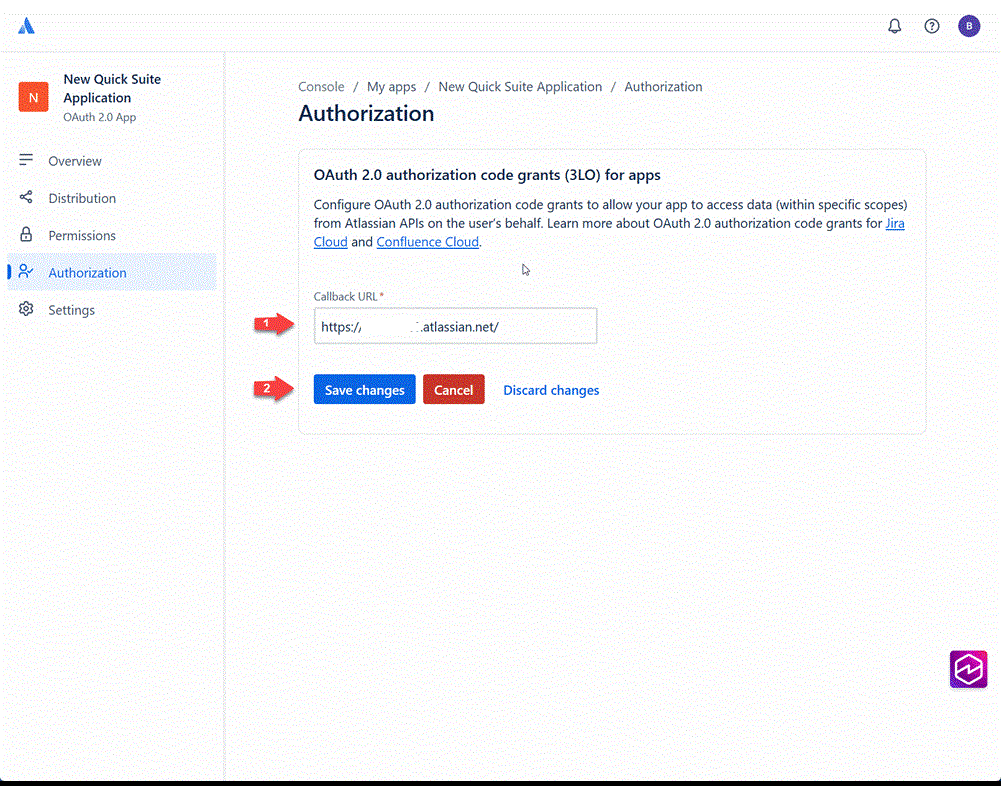Go to Overview in sidebar
The width and height of the screenshot is (1001, 787).
point(112,161)
